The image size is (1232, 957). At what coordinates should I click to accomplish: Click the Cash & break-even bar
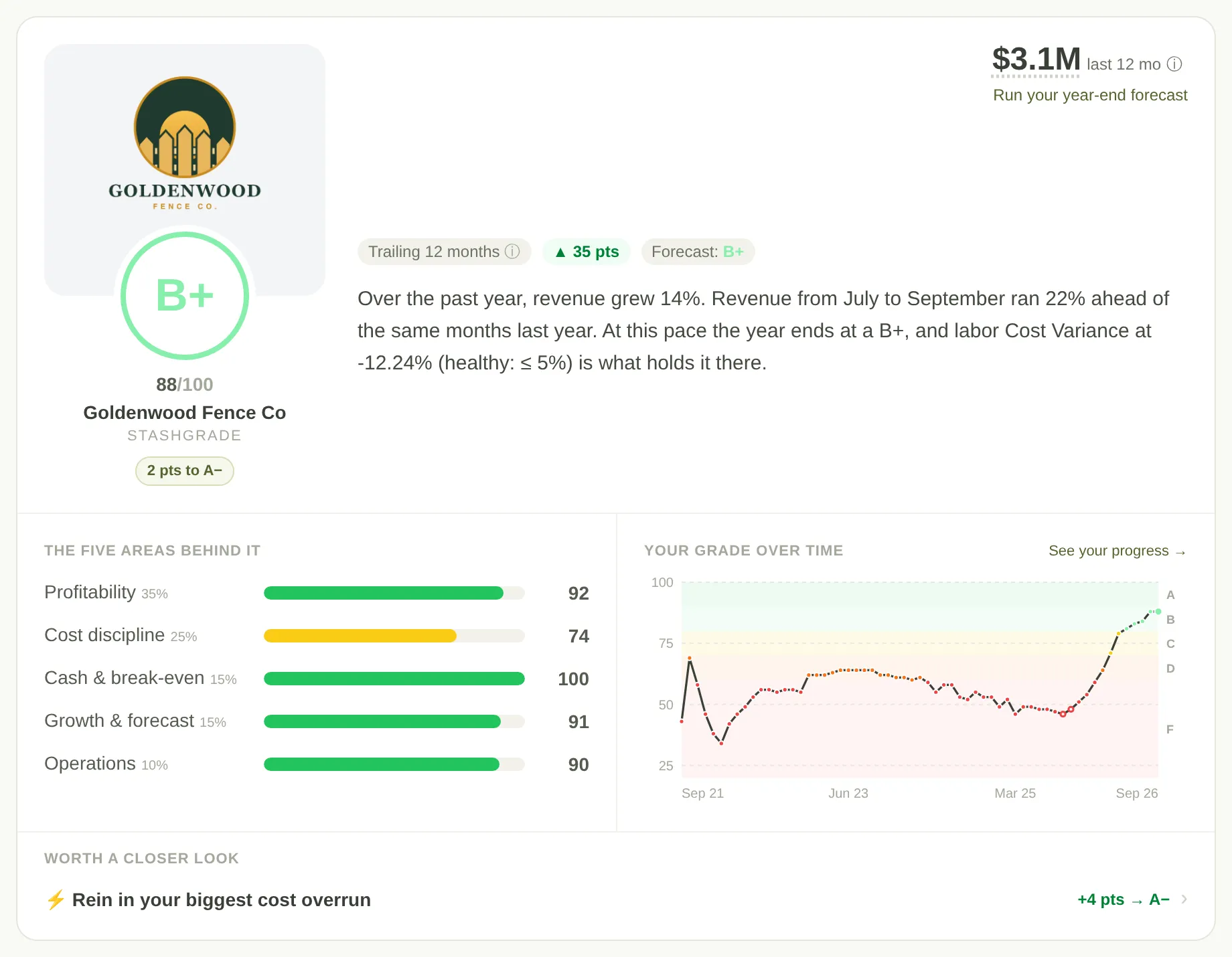coord(394,679)
